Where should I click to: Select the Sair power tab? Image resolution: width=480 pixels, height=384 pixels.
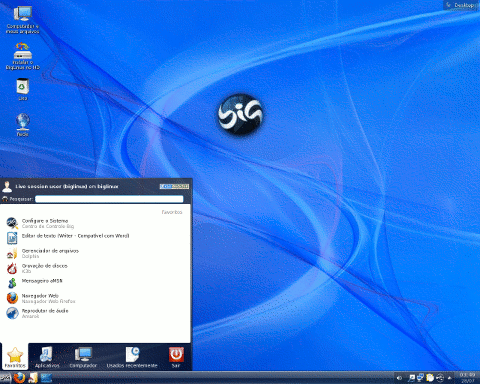pyautogui.click(x=176, y=357)
